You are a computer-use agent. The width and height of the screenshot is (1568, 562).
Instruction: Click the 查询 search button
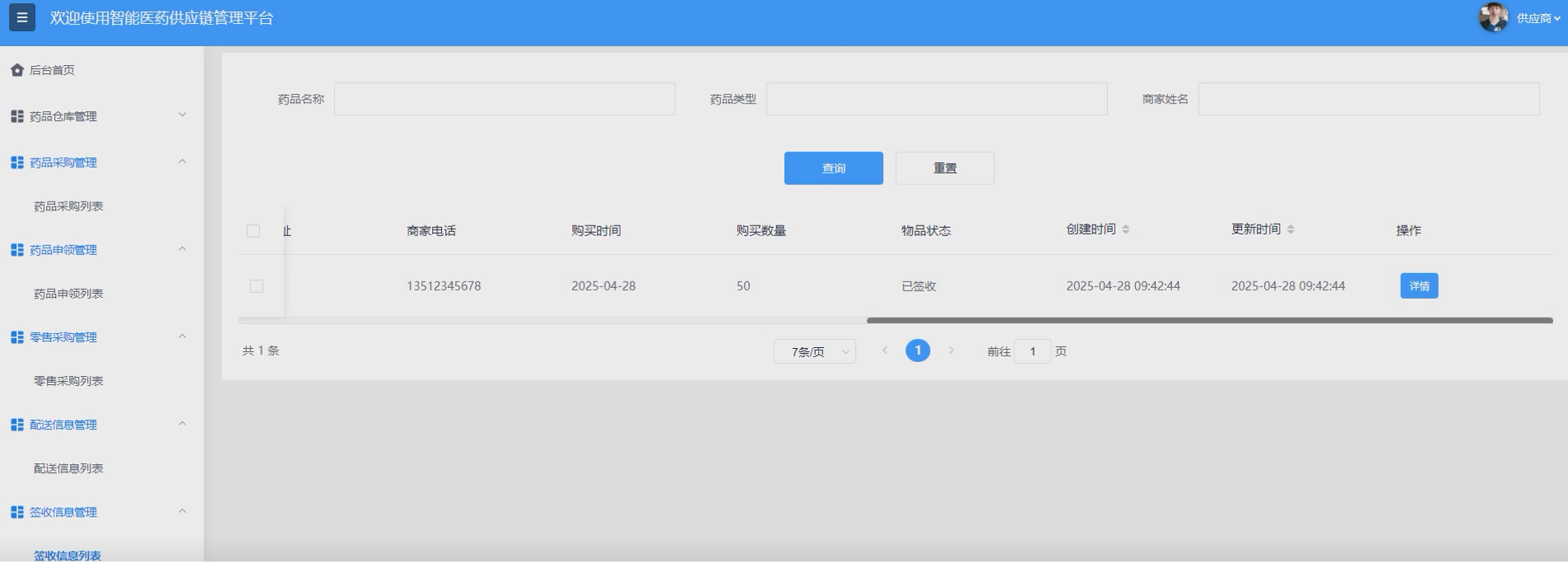pyautogui.click(x=834, y=168)
